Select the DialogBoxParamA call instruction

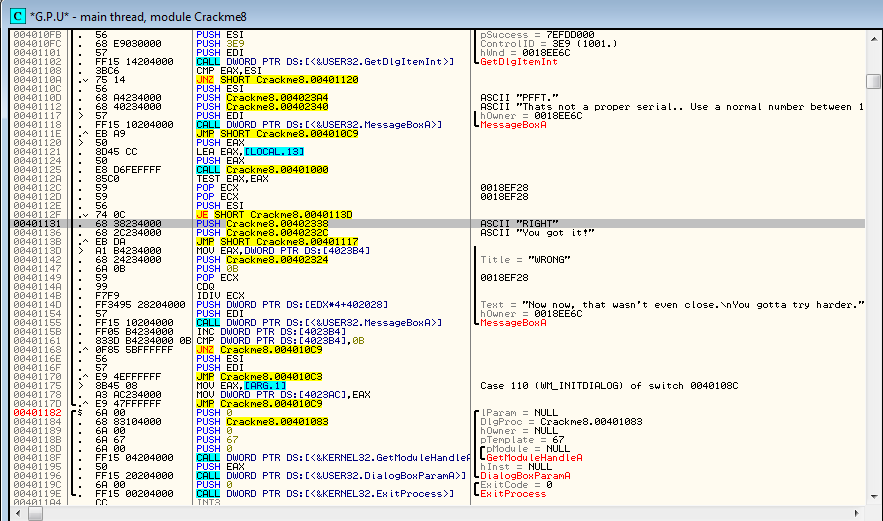331,477
